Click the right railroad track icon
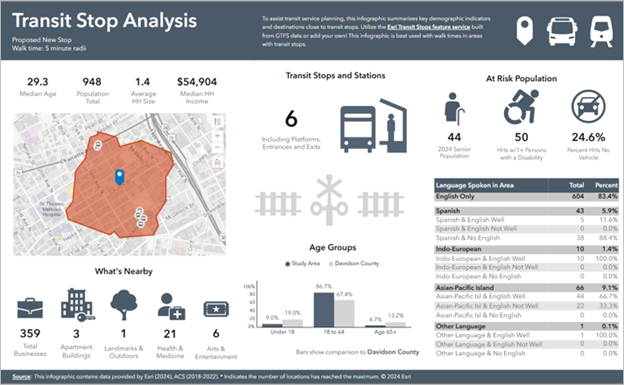This screenshot has height=385, width=624. [380, 204]
